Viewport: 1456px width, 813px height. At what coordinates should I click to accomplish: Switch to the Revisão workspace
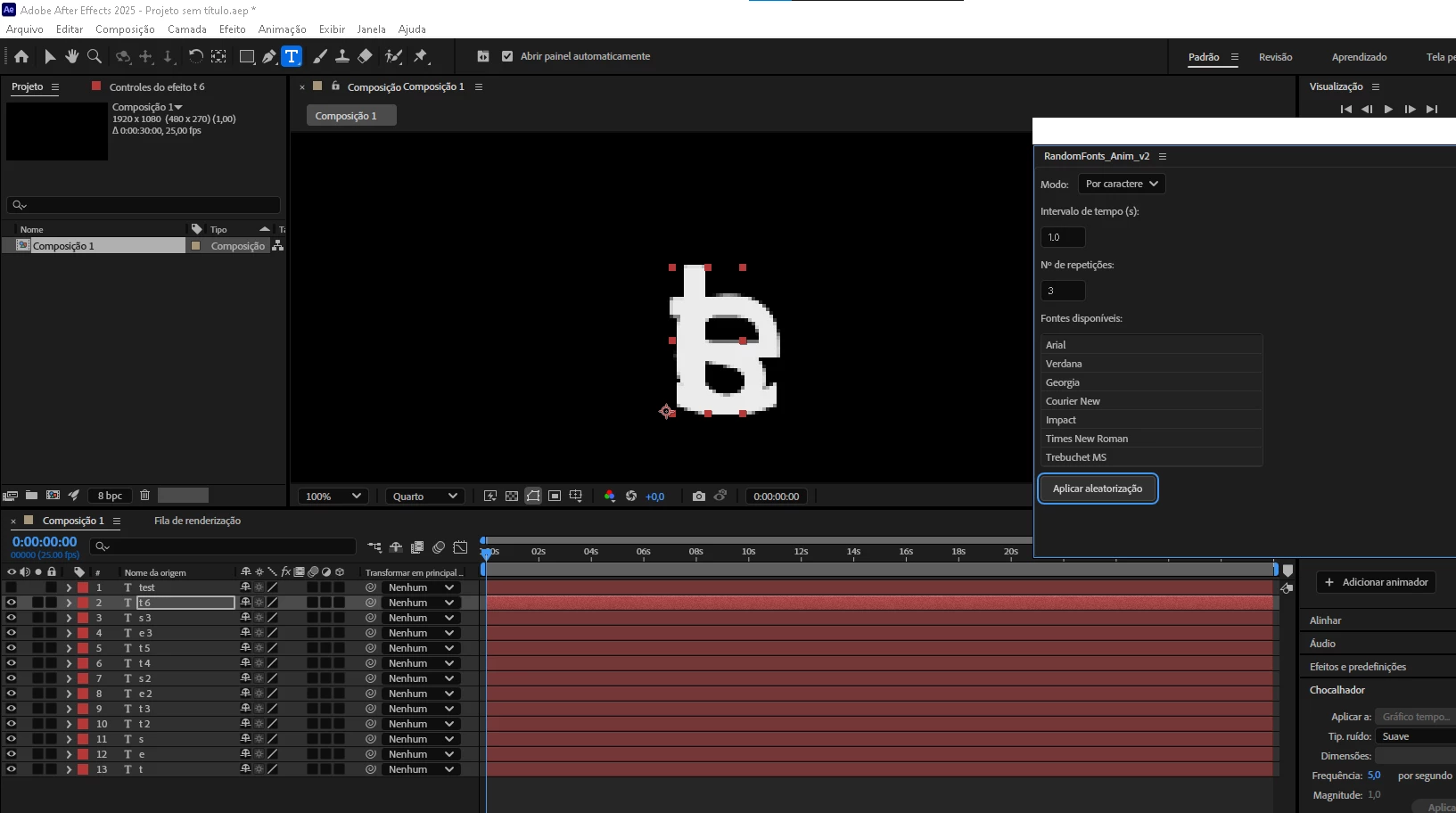pos(1275,57)
